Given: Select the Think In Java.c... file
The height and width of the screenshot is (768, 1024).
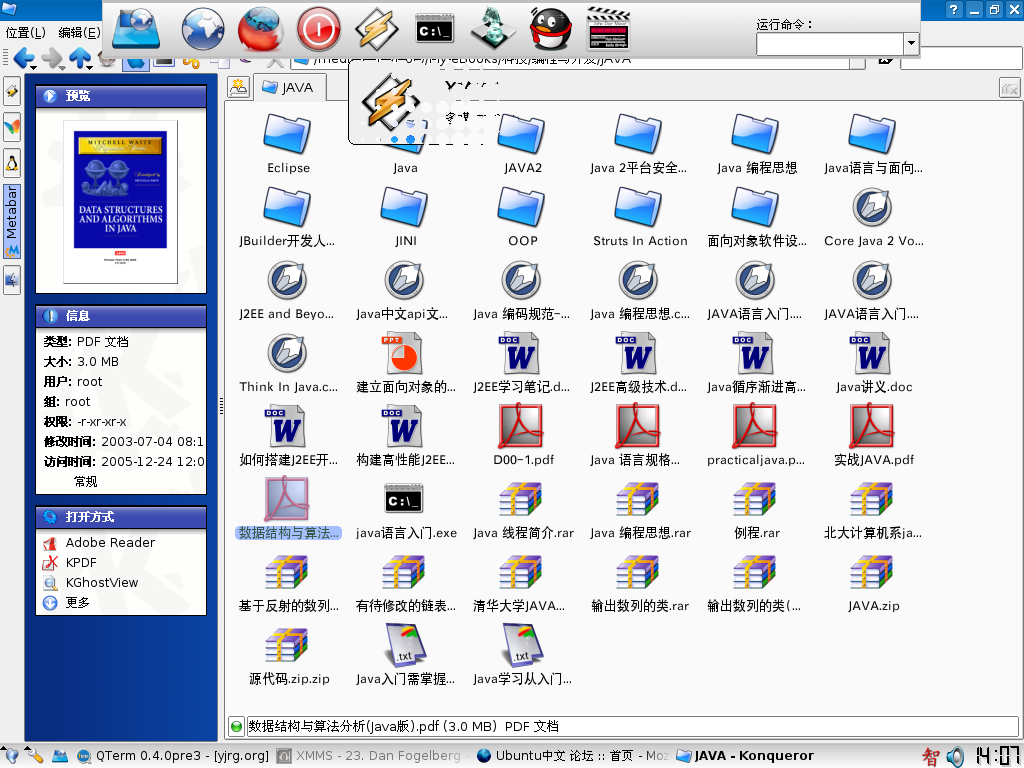Looking at the screenshot, I should [288, 363].
